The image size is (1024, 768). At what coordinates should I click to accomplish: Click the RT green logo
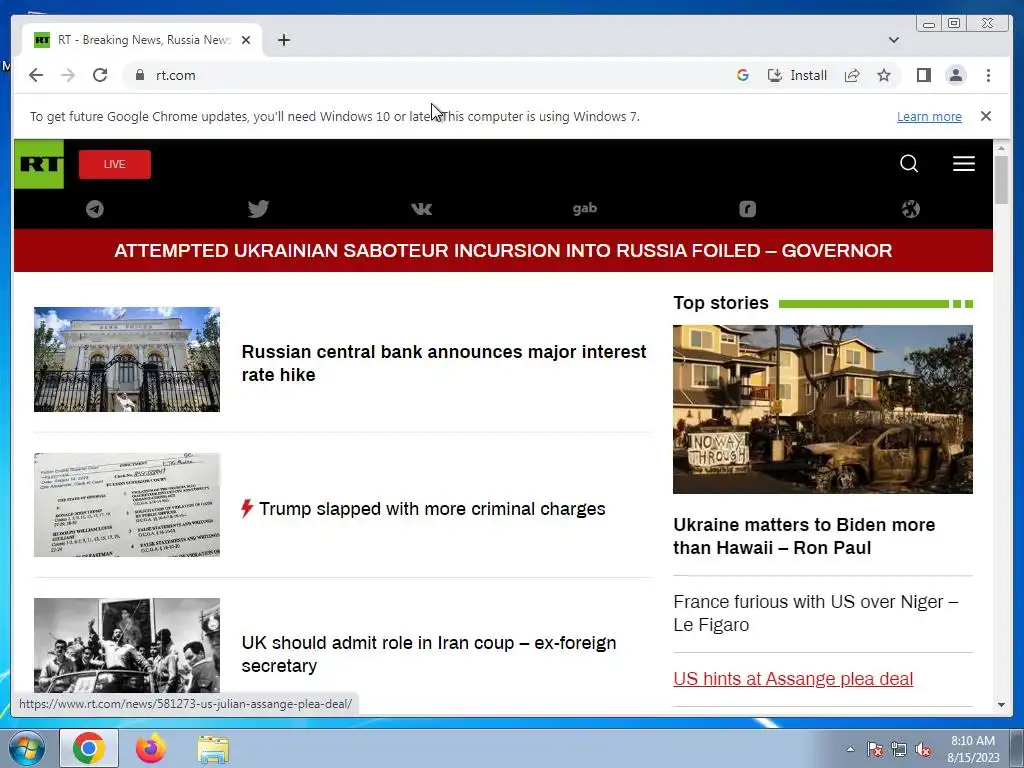[39, 164]
